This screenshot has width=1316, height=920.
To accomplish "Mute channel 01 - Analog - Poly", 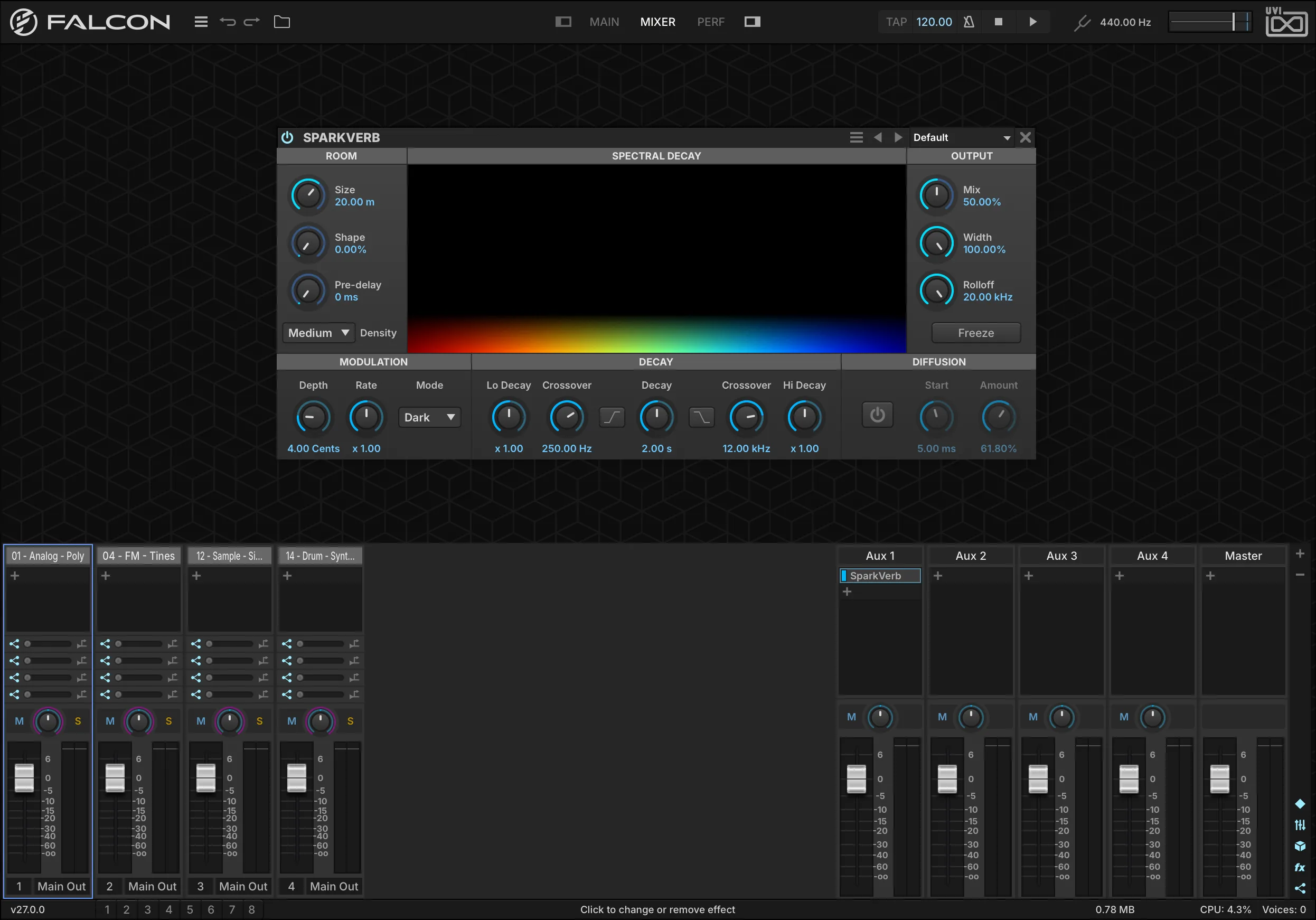I will pos(19,721).
